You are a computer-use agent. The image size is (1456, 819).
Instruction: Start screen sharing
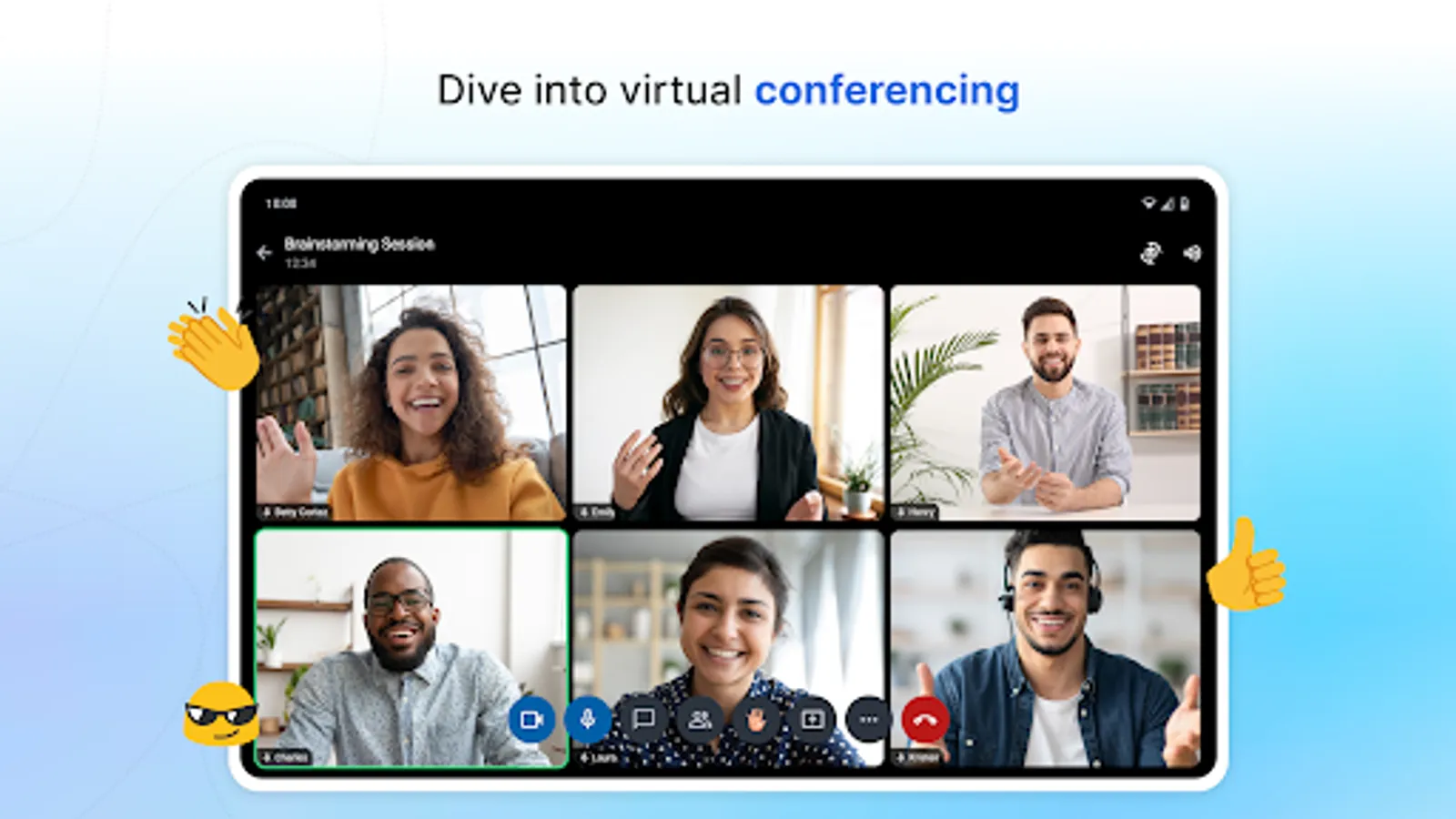[813, 720]
